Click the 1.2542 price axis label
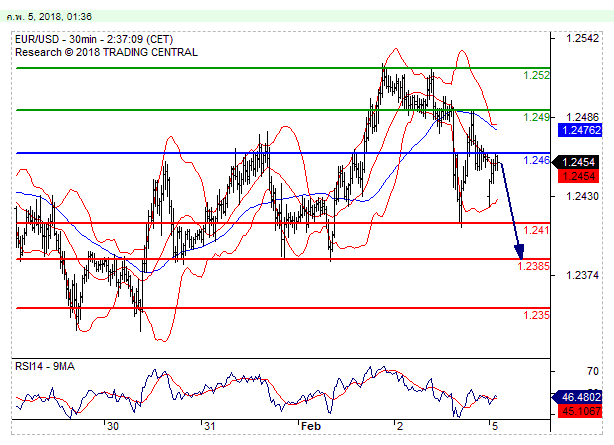Screen dimensions: 614x445 (583, 38)
